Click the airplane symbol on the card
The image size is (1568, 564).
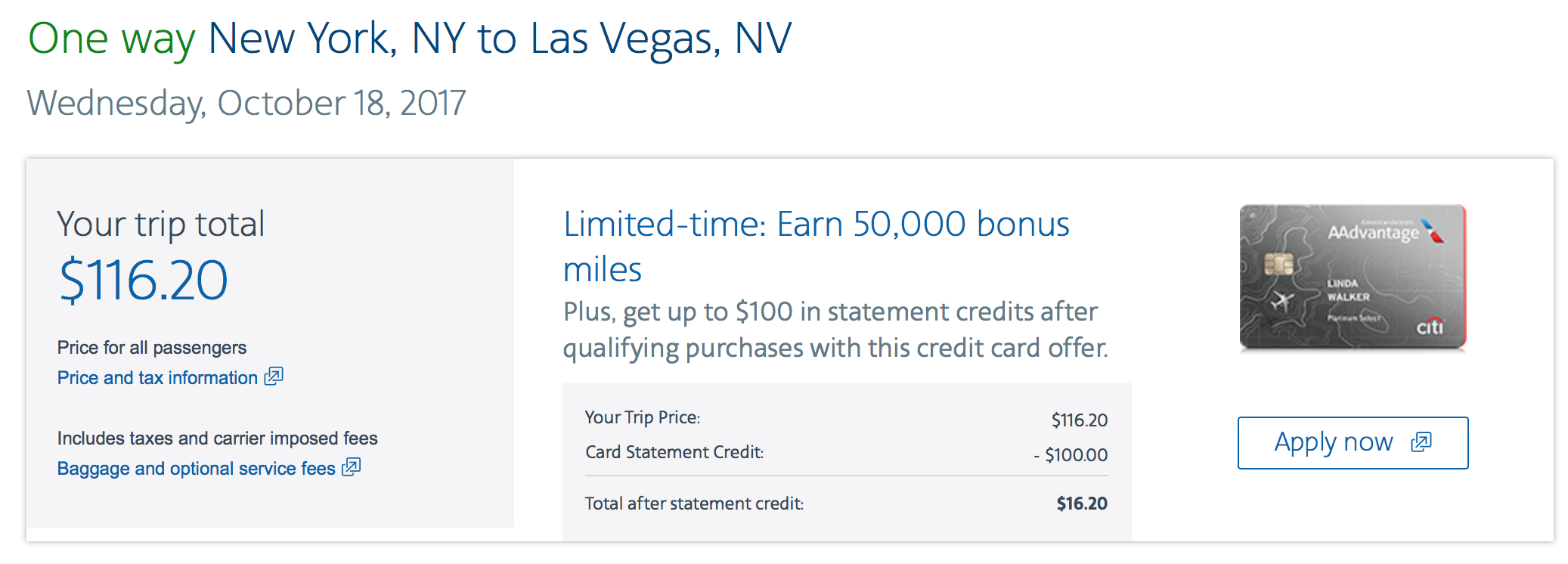[x=1281, y=301]
